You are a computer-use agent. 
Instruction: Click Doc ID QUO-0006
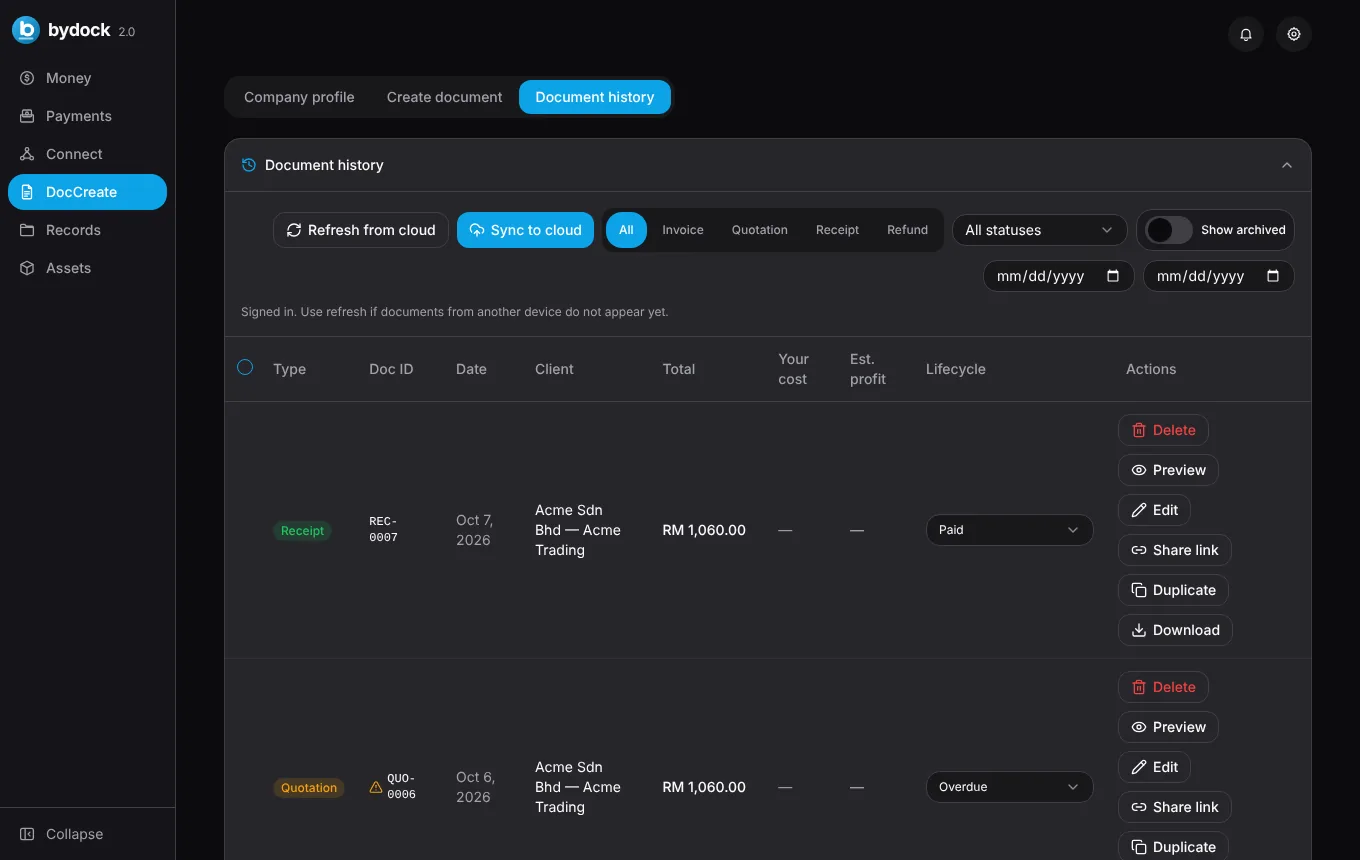(401, 787)
